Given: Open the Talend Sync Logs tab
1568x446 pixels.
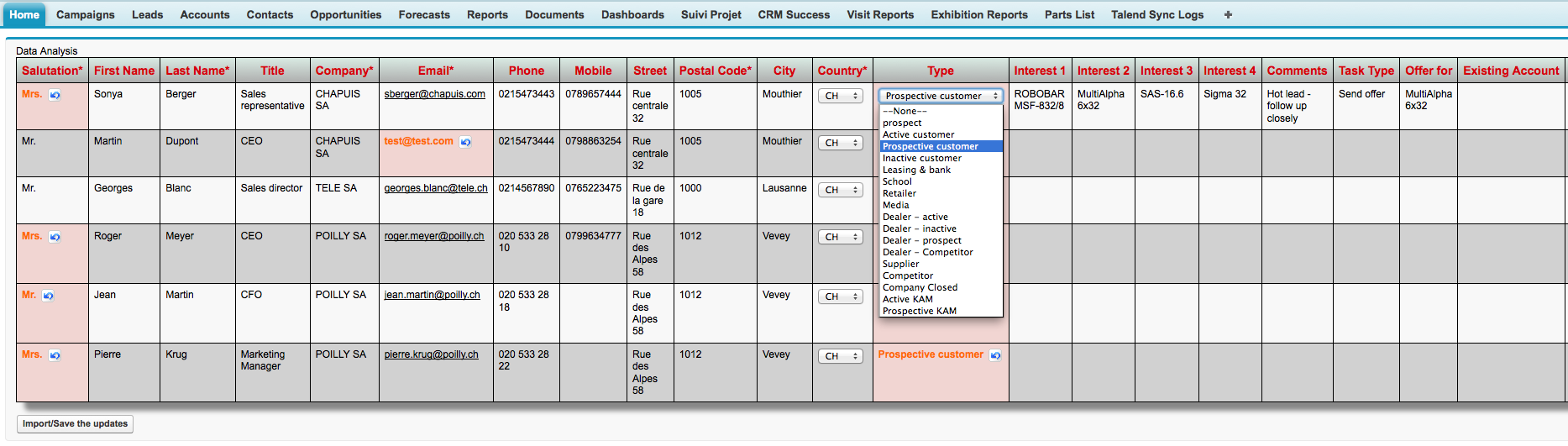Looking at the screenshot, I should pos(1157,14).
